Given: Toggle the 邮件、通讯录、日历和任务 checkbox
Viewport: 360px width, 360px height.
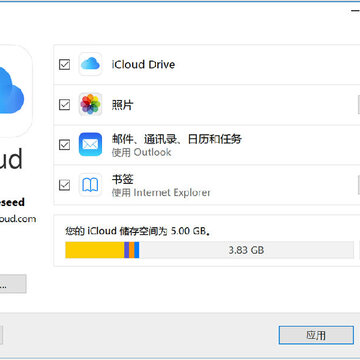Looking at the screenshot, I should [64, 145].
